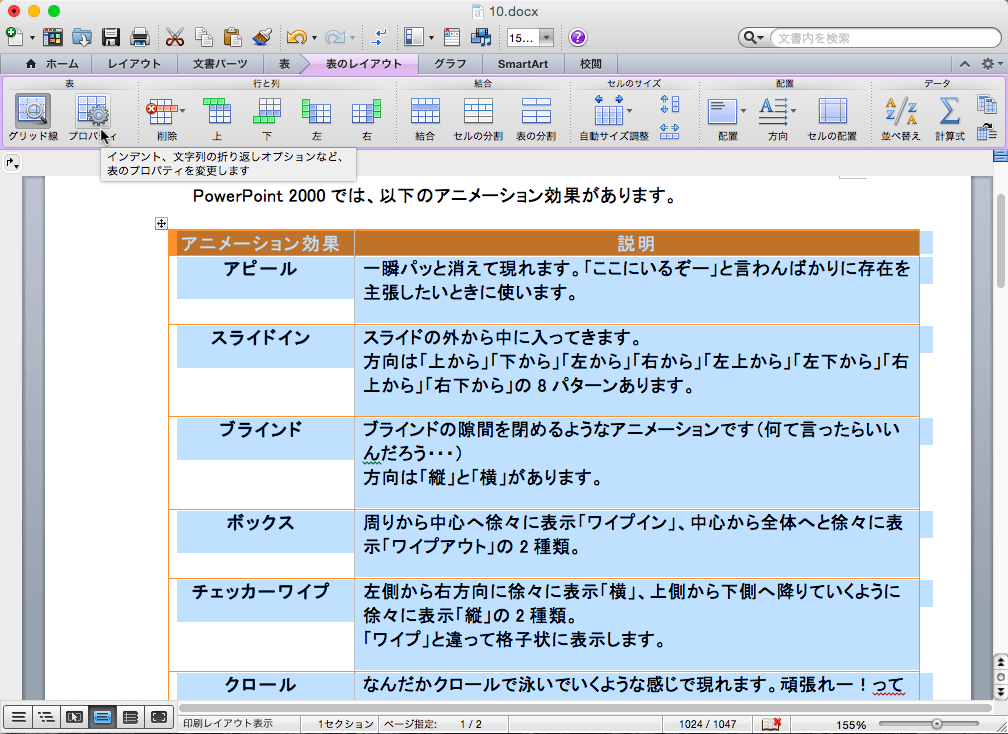Toggle table gridlines (グリッド線)
This screenshot has width=1008, height=734.
pos(33,118)
